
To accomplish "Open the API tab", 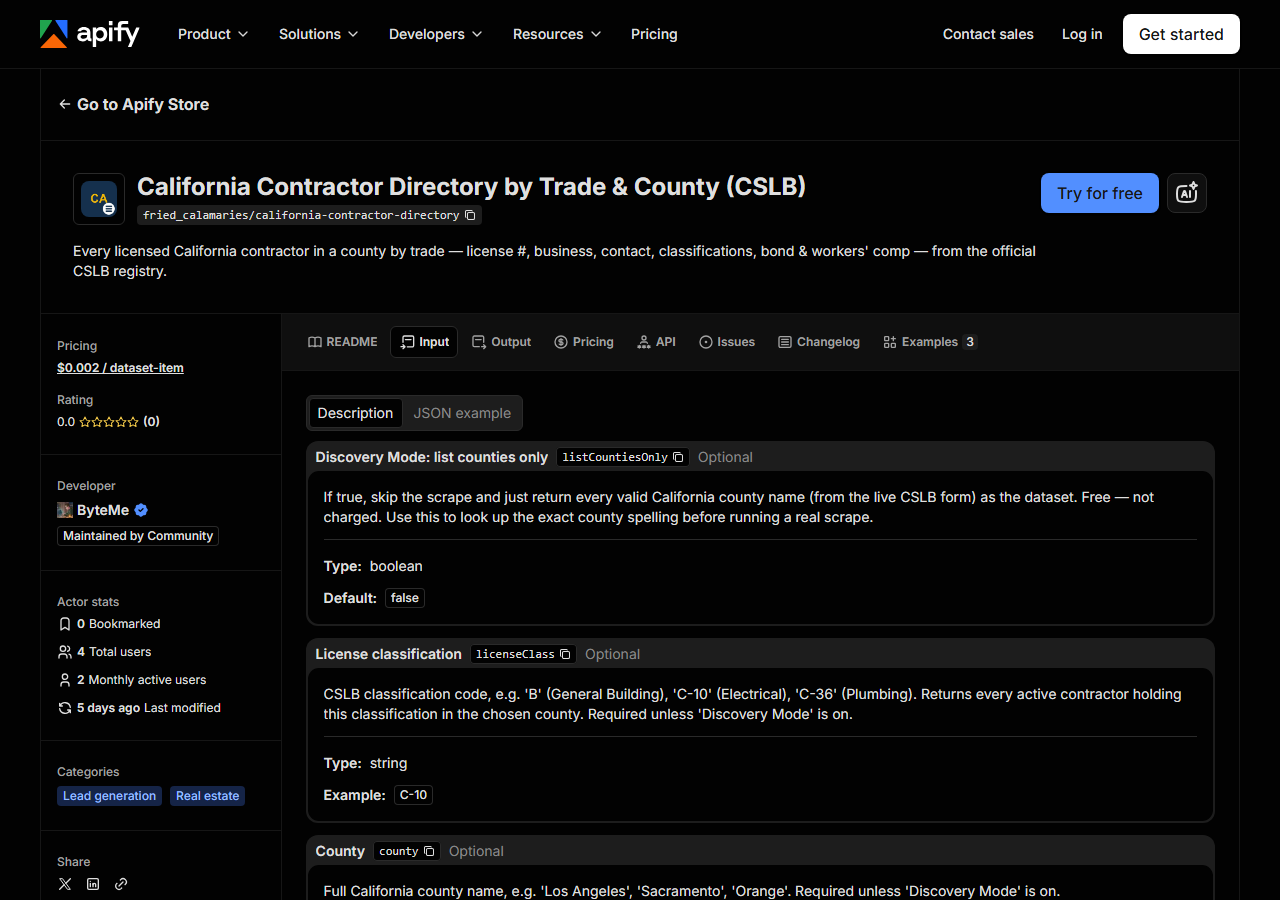I will [x=656, y=342].
